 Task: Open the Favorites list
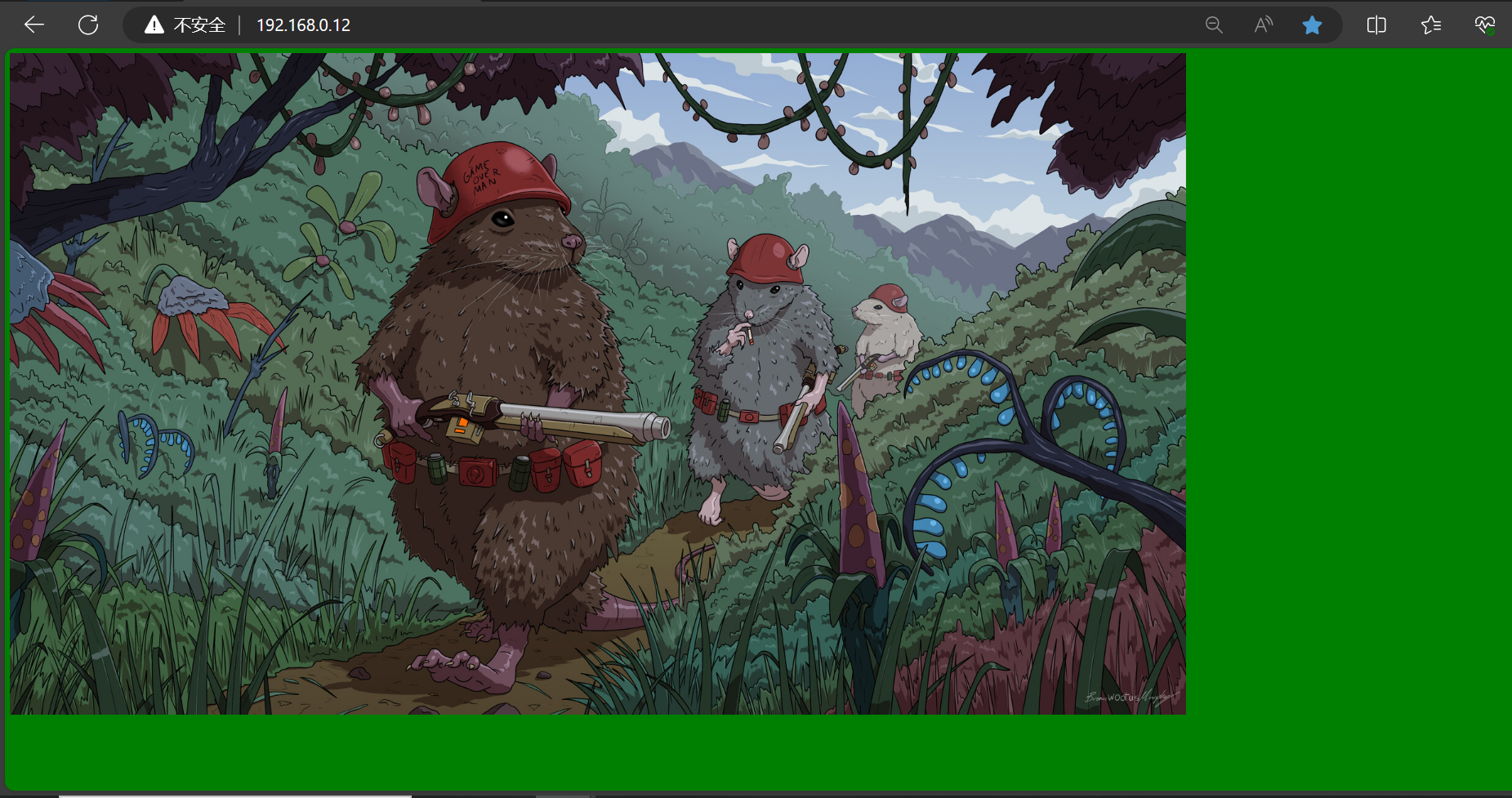[x=1430, y=25]
